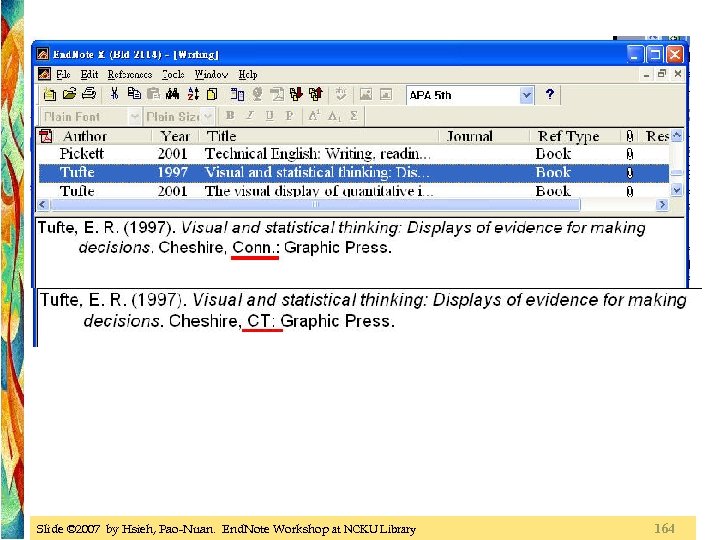Viewport: 720px width, 540px height.
Task: Toggle Bold formatting button
Action: pyautogui.click(x=230, y=116)
